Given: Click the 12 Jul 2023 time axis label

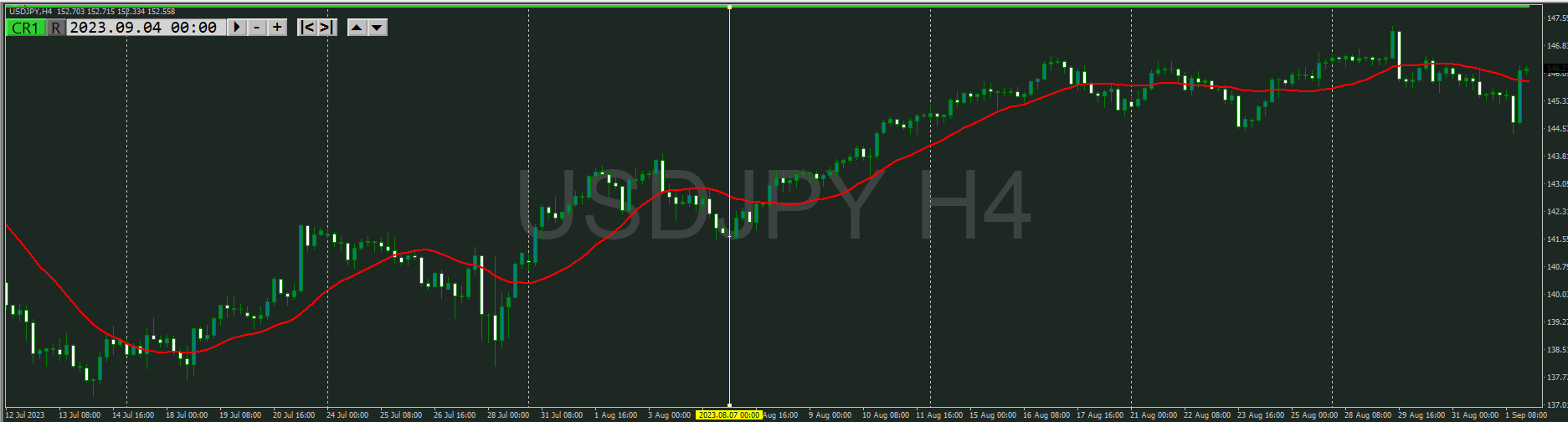Looking at the screenshot, I should pyautogui.click(x=25, y=414).
